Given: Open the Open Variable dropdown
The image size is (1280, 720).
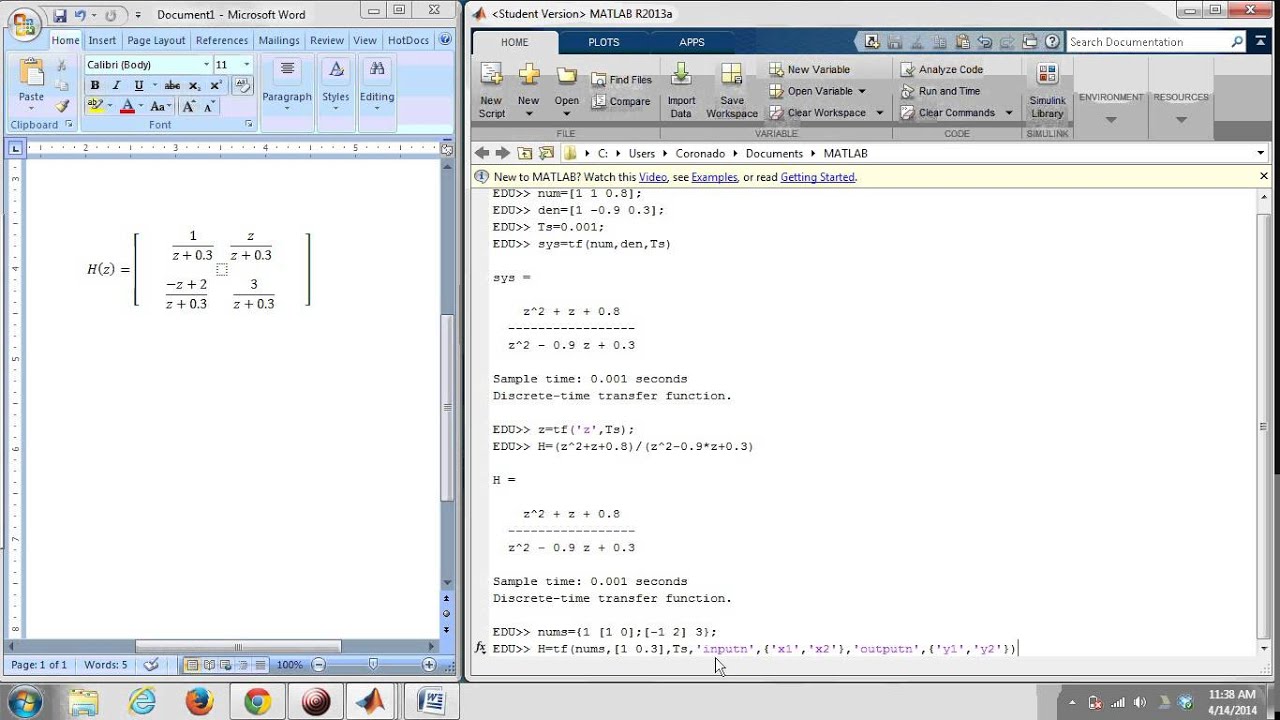Looking at the screenshot, I should [862, 91].
